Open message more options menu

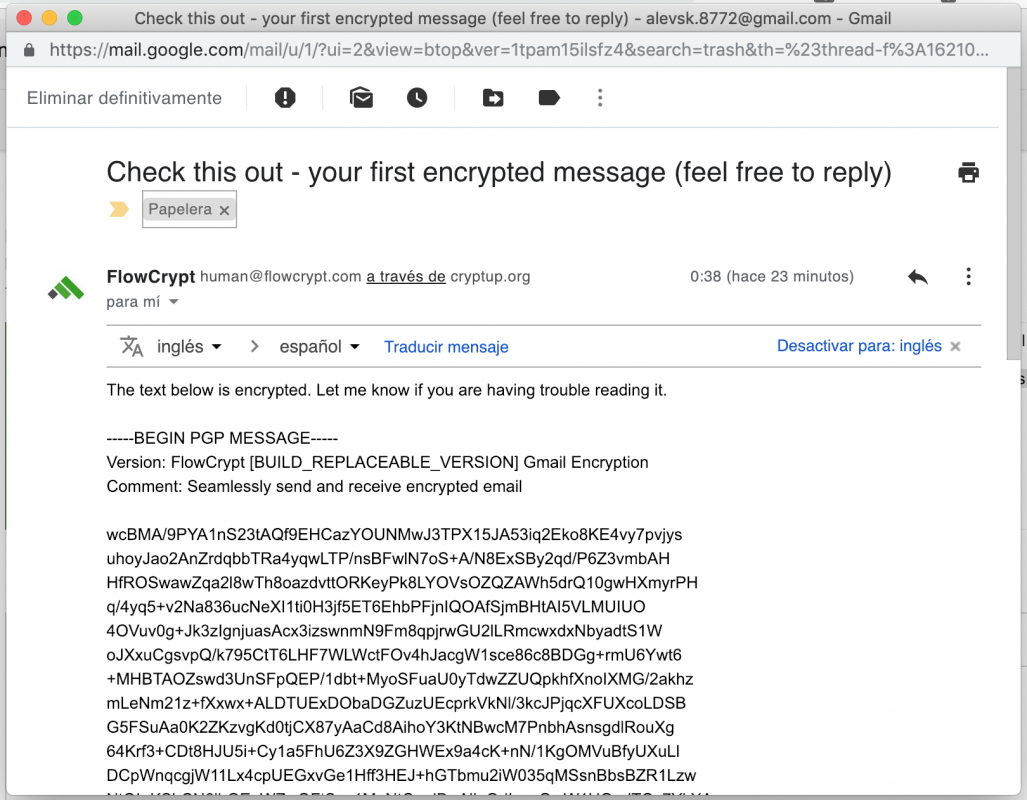(x=968, y=277)
